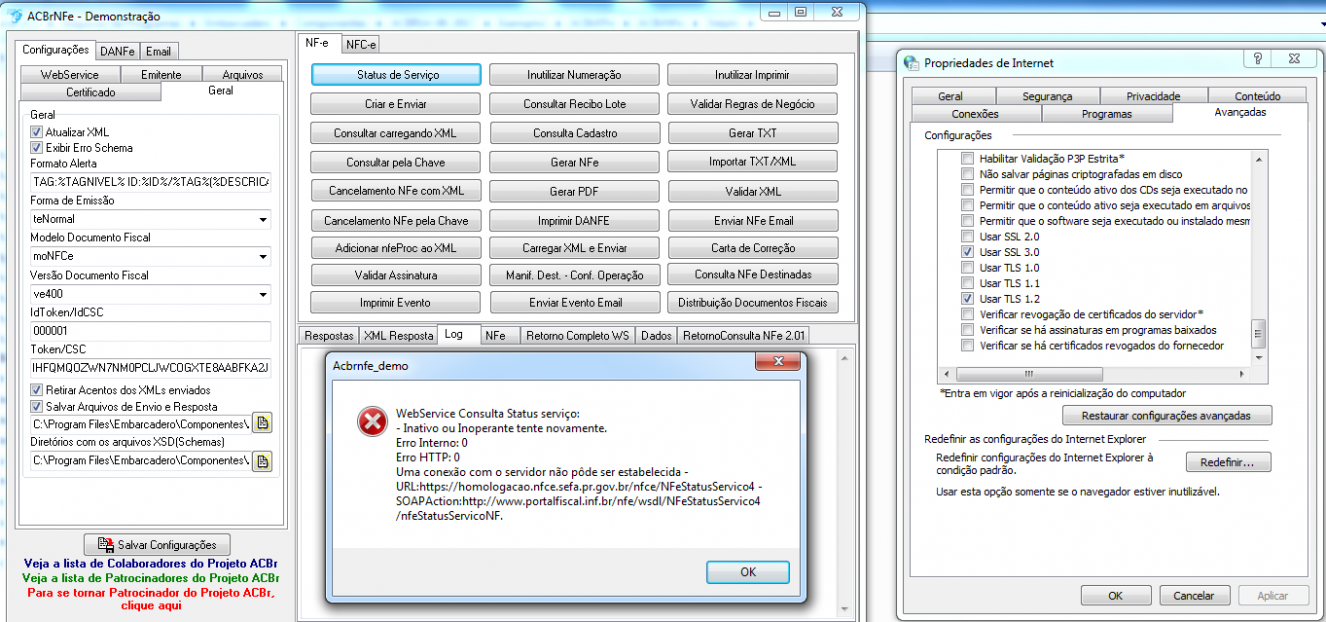Click Cancelar in Internet Properties

tap(1193, 595)
